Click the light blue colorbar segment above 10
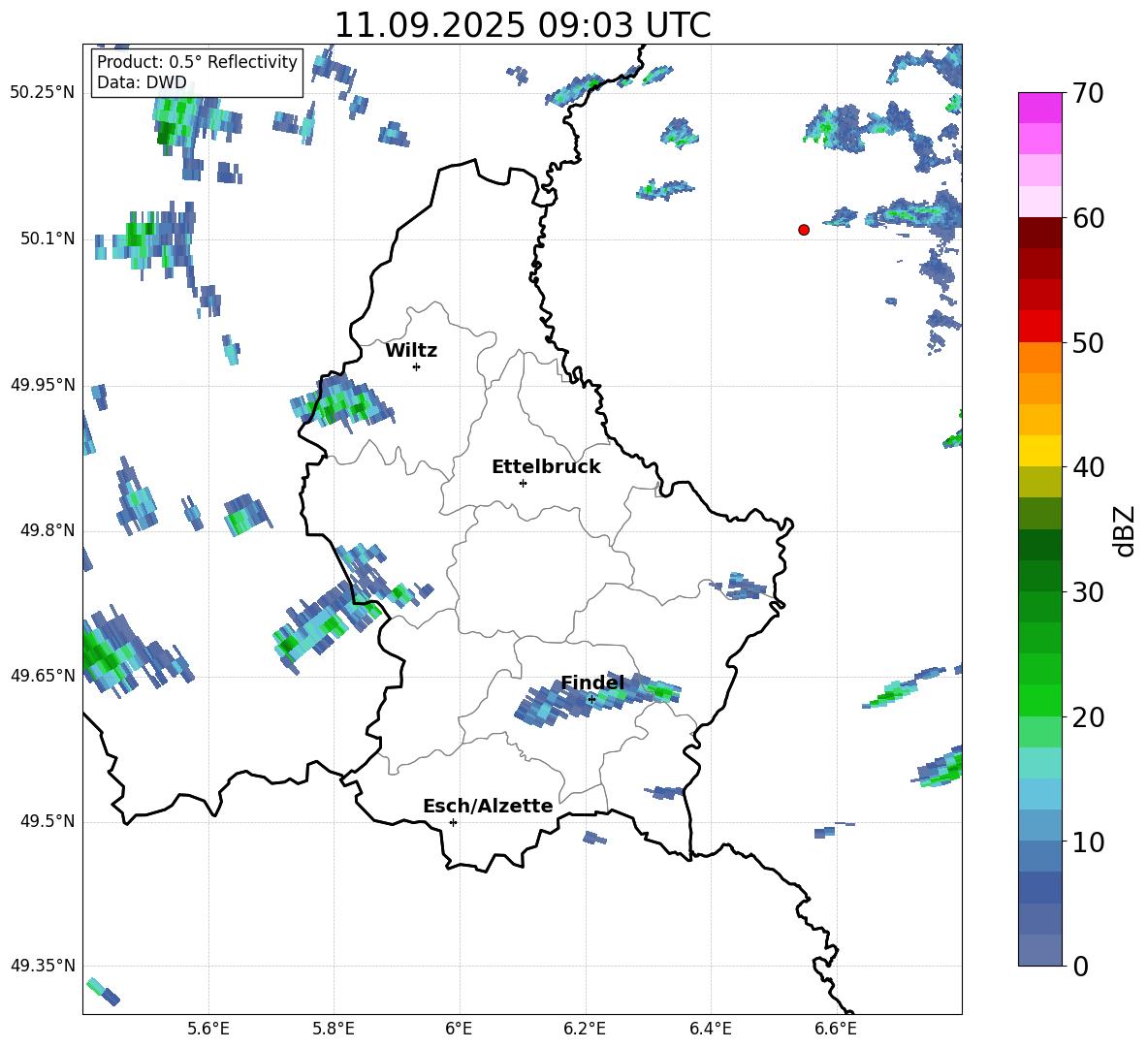 1039,794
